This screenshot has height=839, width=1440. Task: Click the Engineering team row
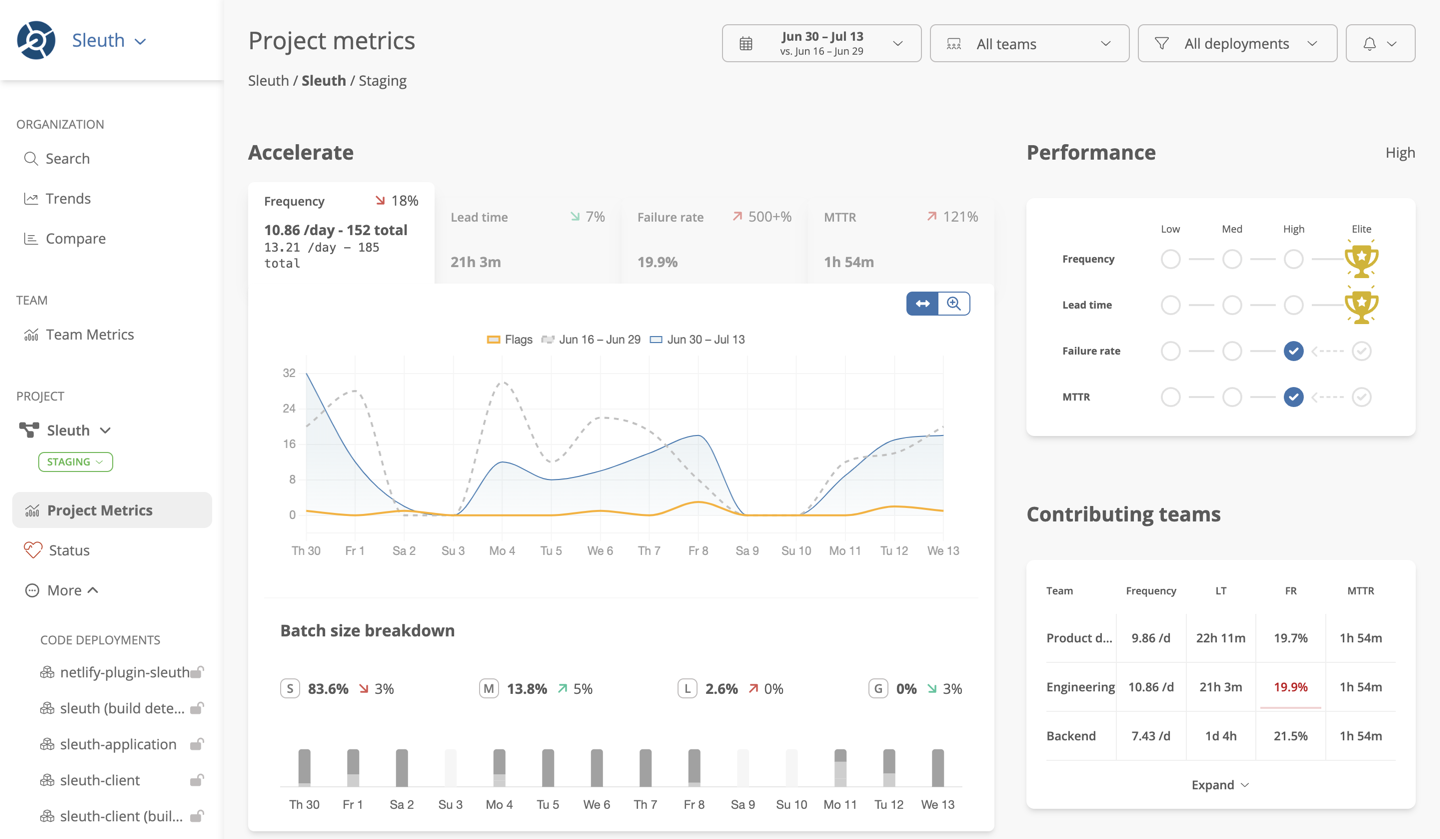pos(1221,687)
